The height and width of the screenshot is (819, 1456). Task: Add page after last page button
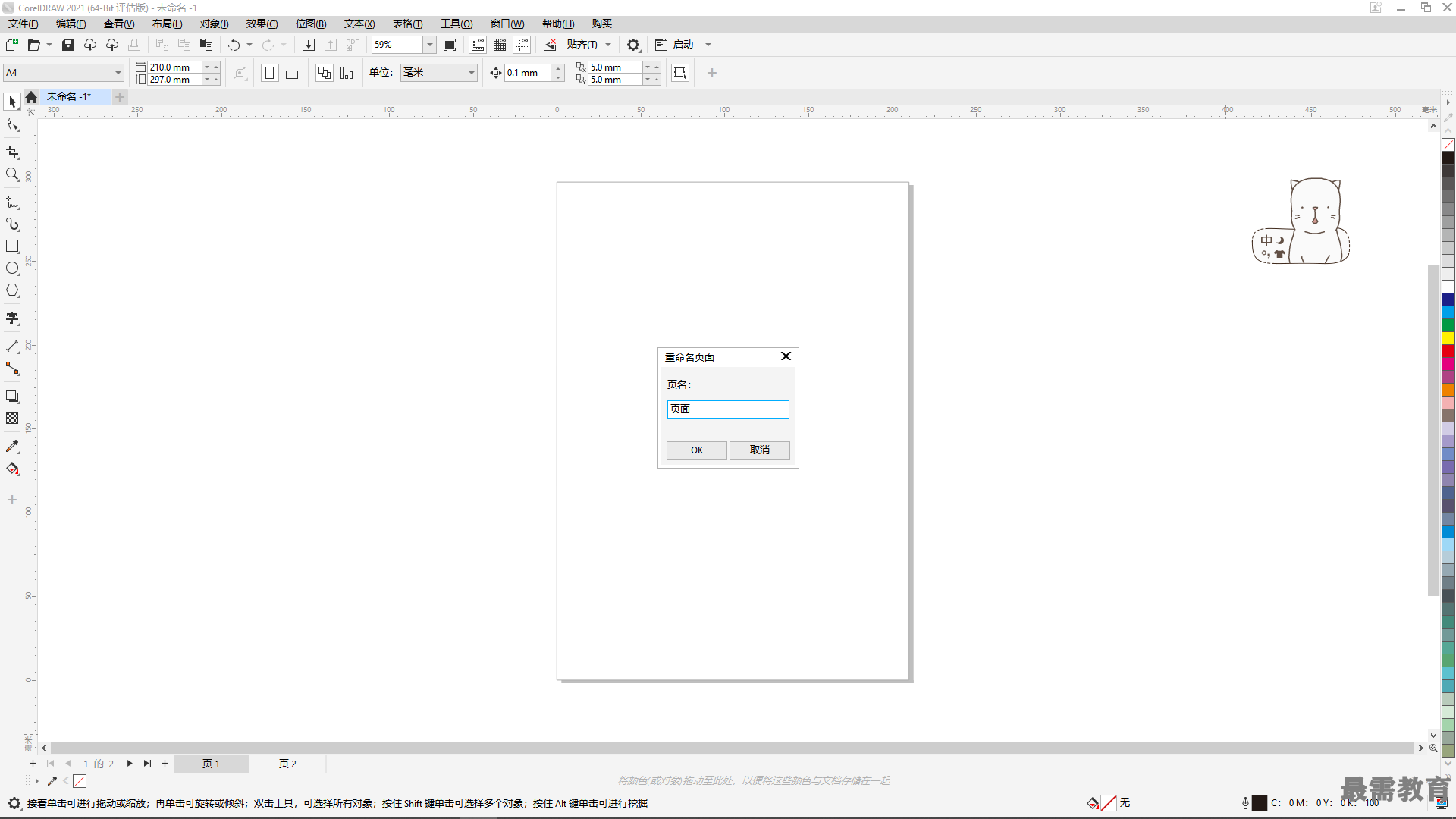pyautogui.click(x=165, y=764)
